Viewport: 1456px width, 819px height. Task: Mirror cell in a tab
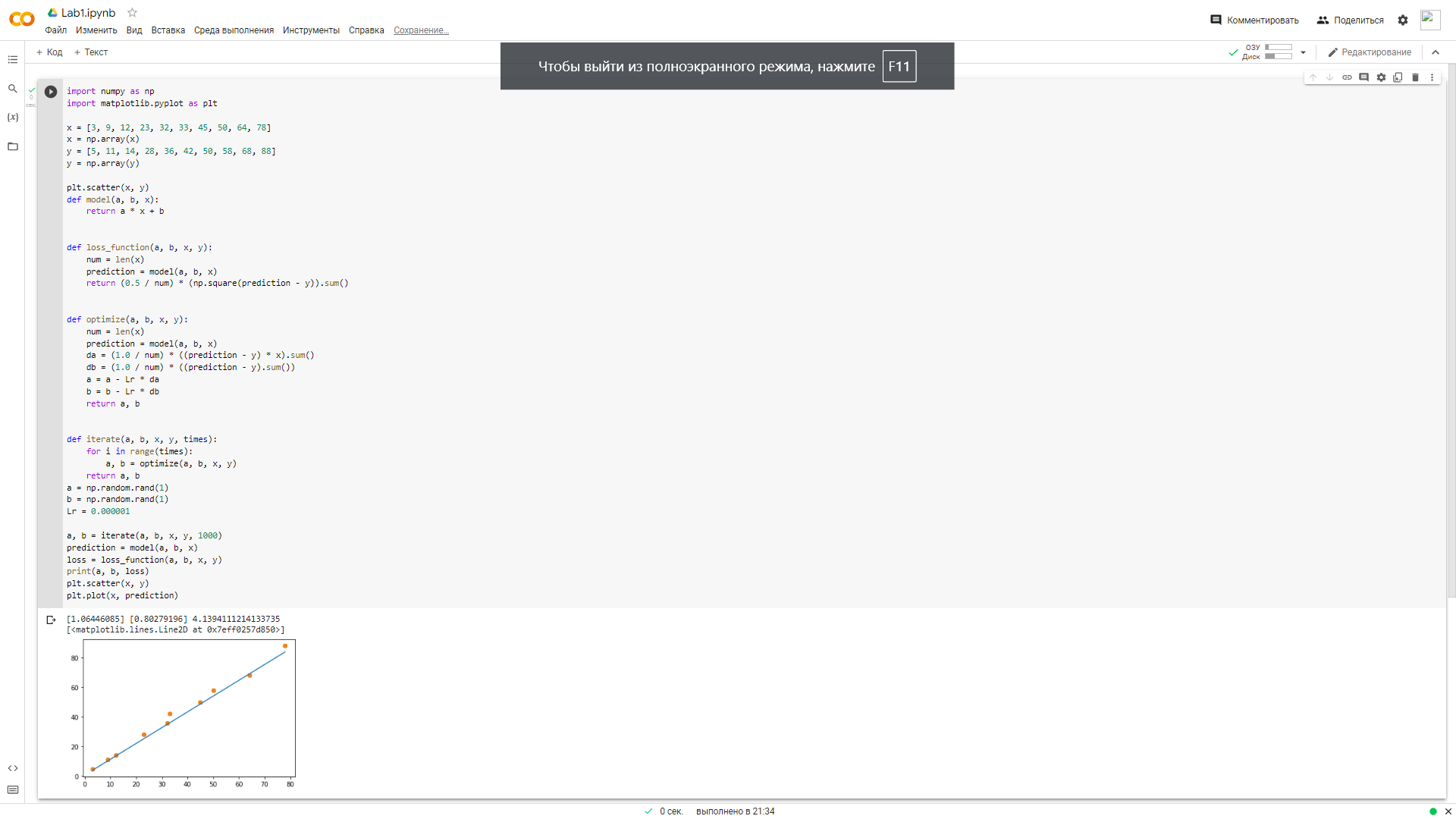click(x=1398, y=77)
